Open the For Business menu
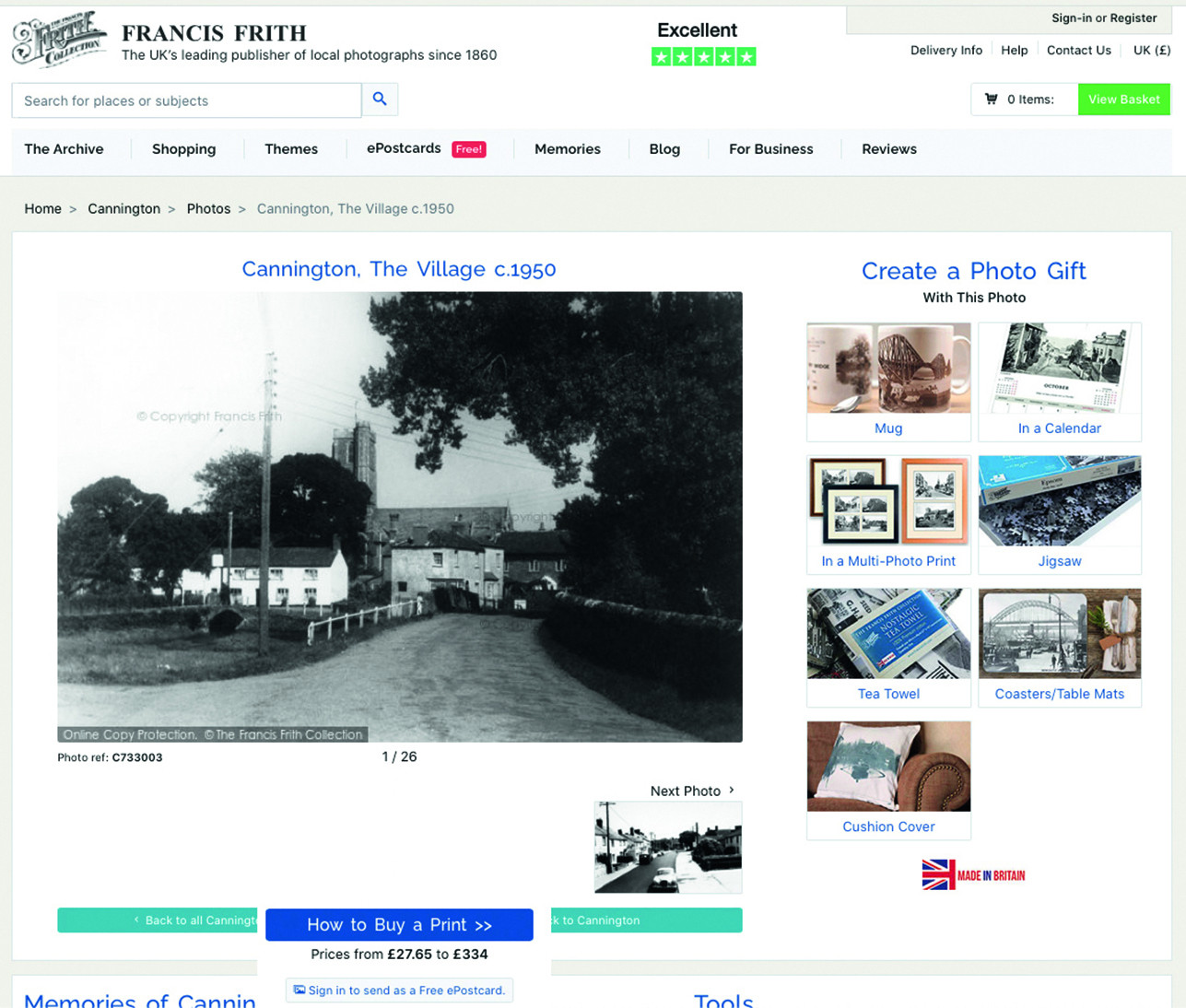Image resolution: width=1186 pixels, height=1008 pixels. pyautogui.click(x=771, y=149)
